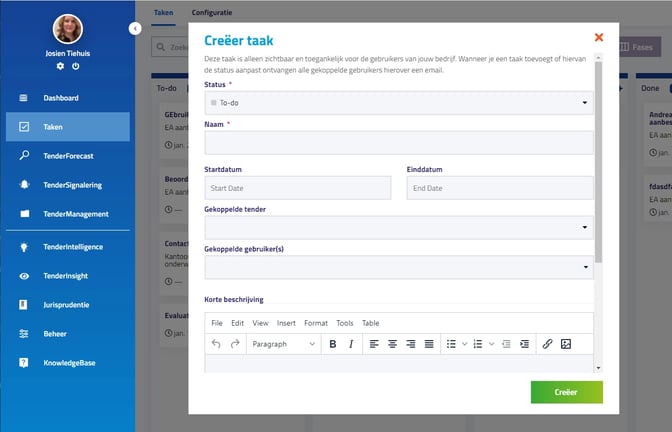Open TenderIntelligence in the sidebar
This screenshot has height=432, width=672.
pos(68,247)
